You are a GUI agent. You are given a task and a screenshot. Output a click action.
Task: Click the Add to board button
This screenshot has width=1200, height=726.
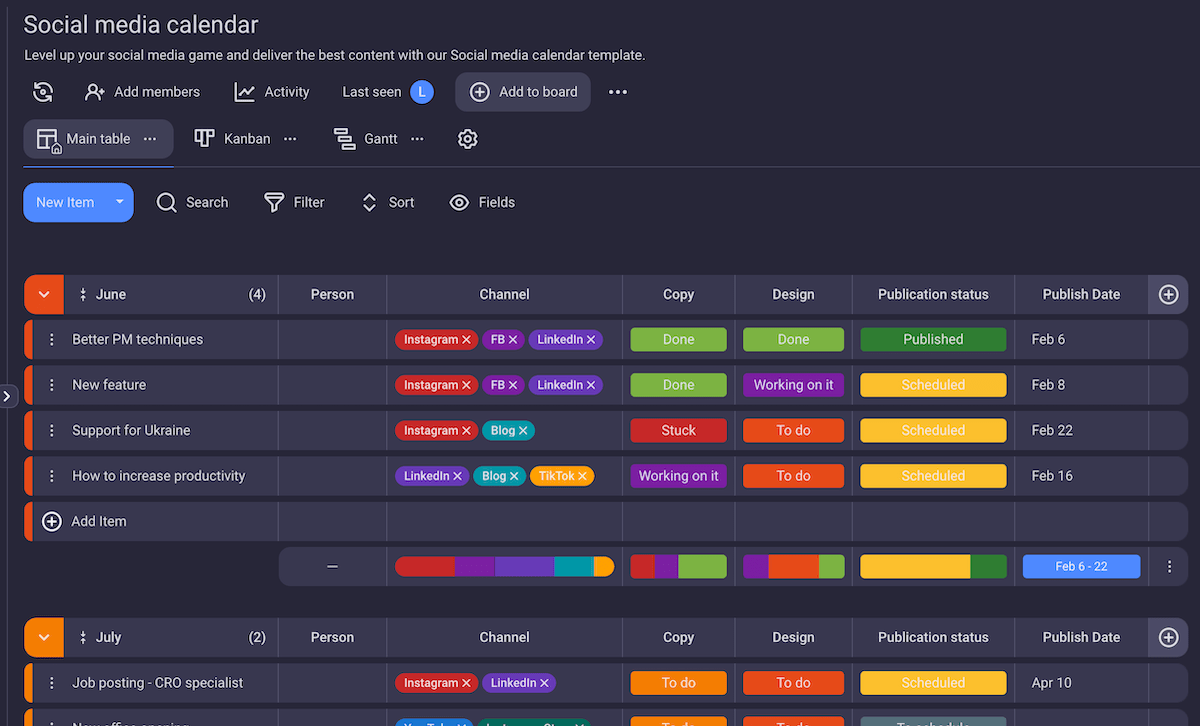click(522, 91)
